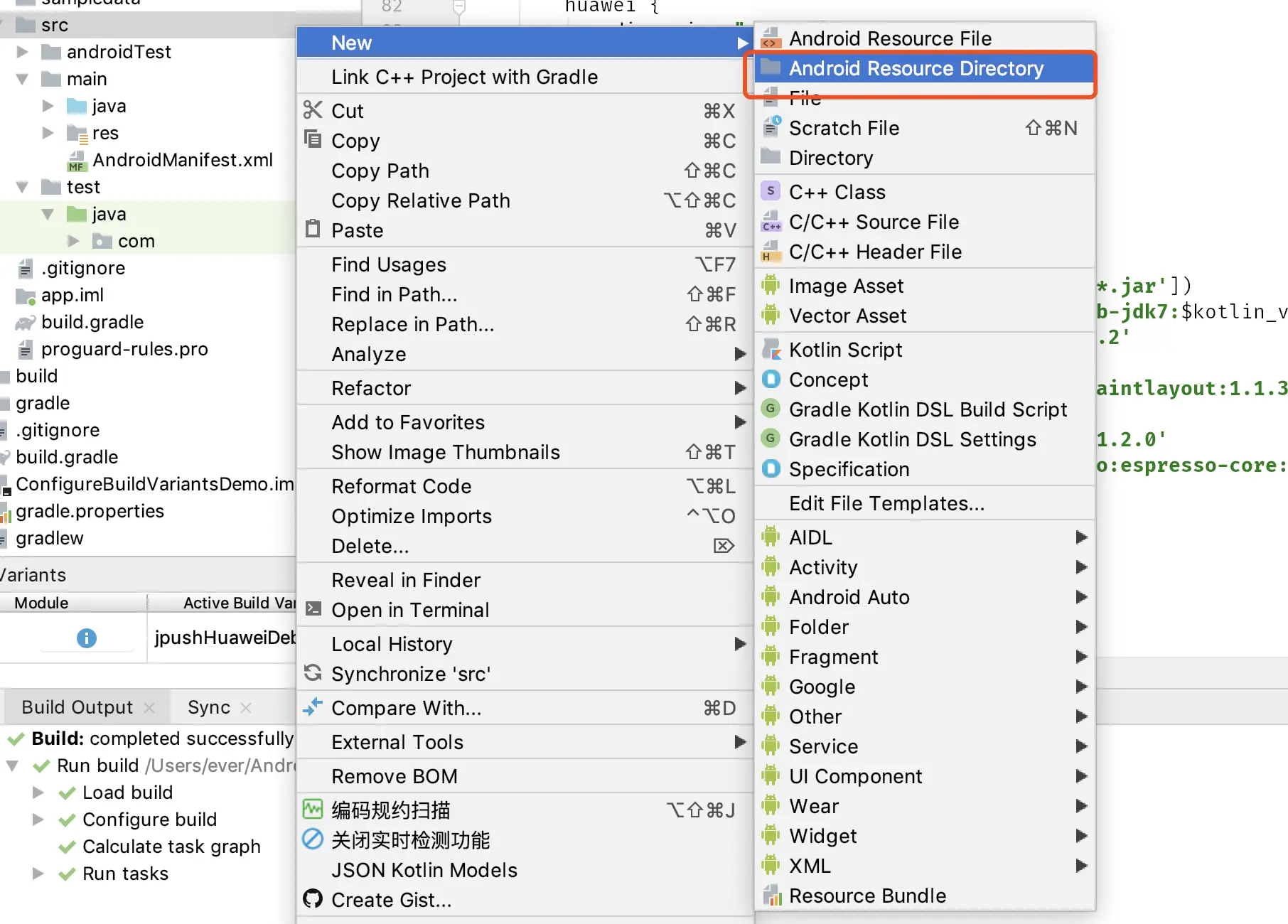Click the Paste clipboard icon
Viewport: 1288px width, 924px height.
(x=313, y=230)
